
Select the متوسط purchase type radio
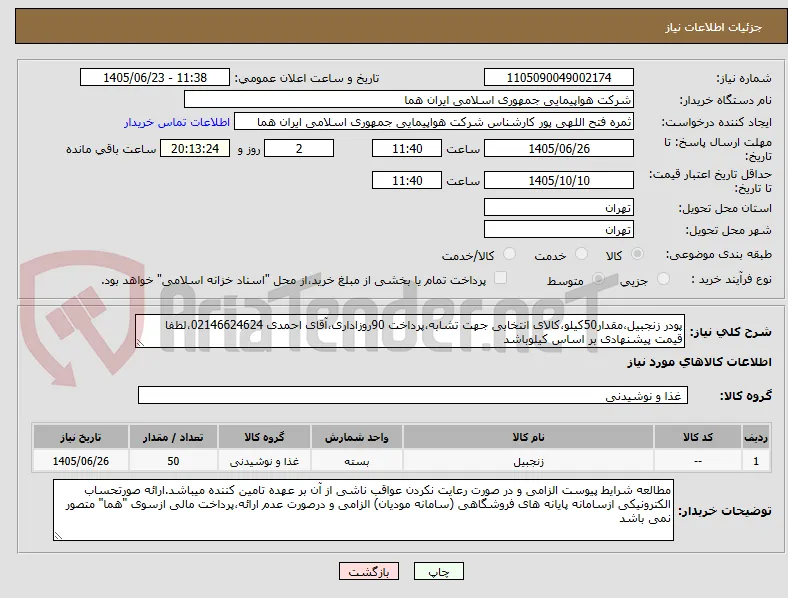coord(598,278)
